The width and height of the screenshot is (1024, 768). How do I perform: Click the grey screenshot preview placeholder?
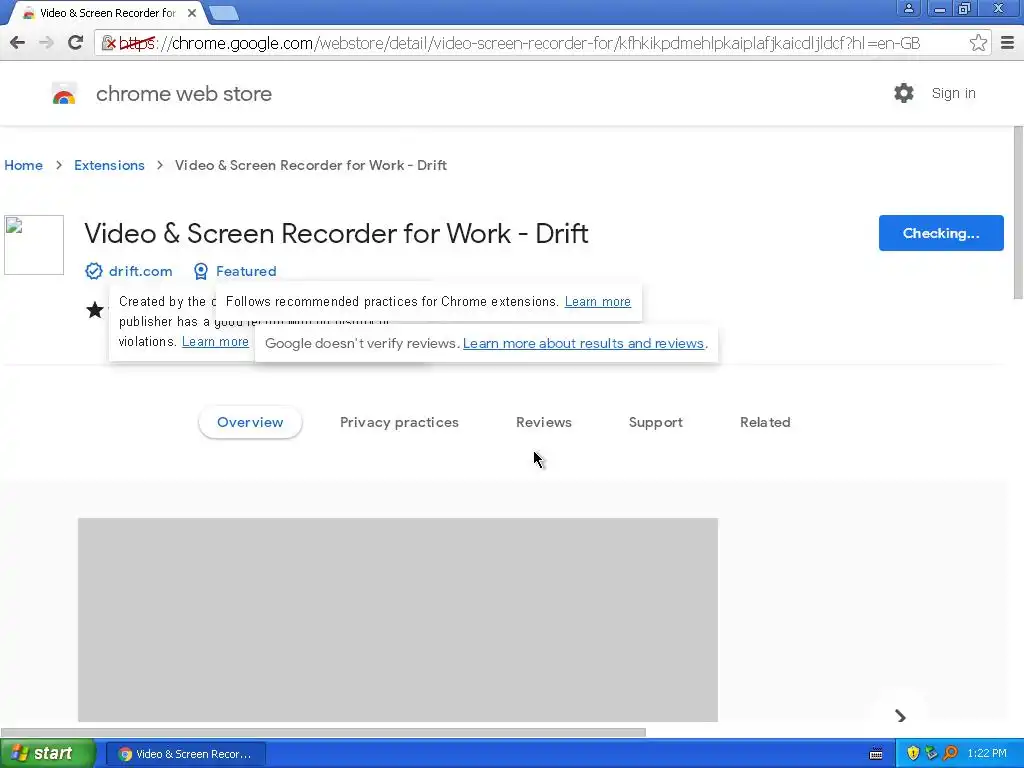pos(398,620)
